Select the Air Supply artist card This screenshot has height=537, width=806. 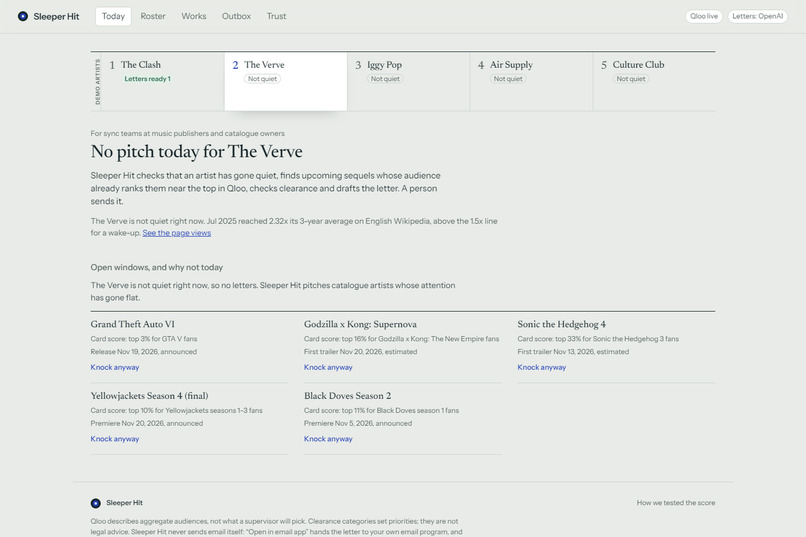click(532, 81)
